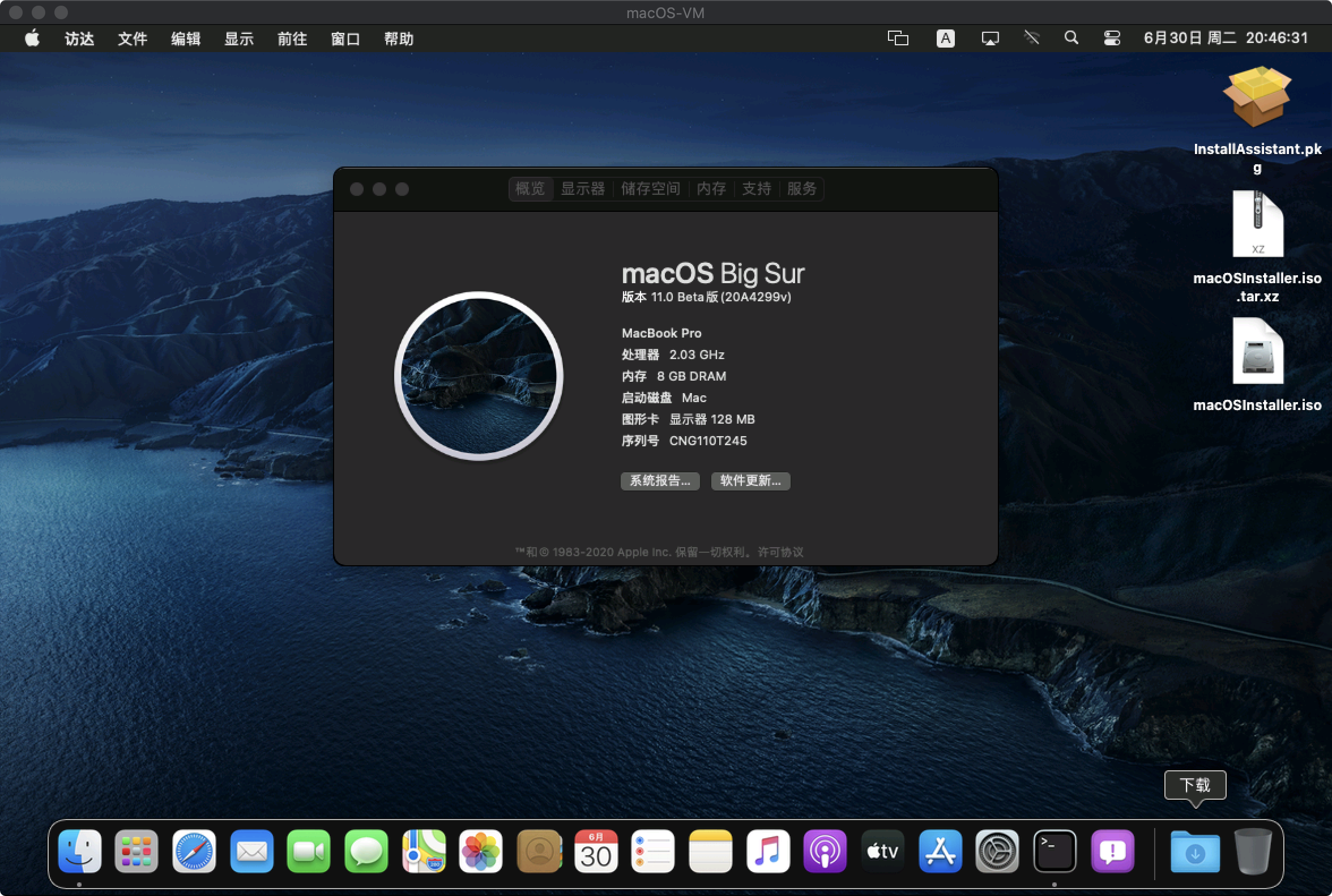Open the input source A menu
The image size is (1332, 896).
[946, 39]
